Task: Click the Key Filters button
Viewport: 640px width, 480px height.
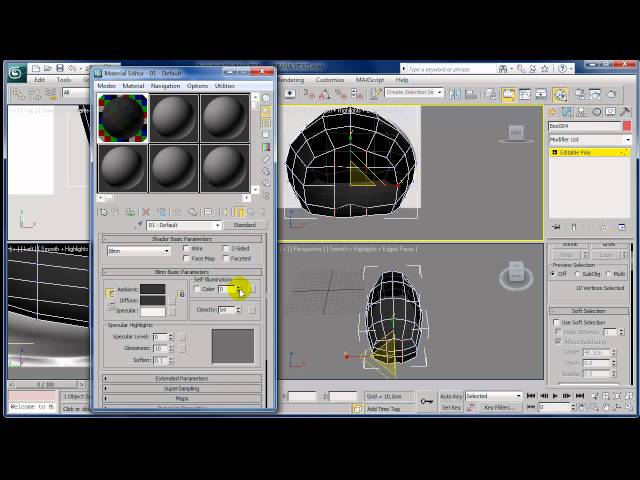Action: pos(499,407)
